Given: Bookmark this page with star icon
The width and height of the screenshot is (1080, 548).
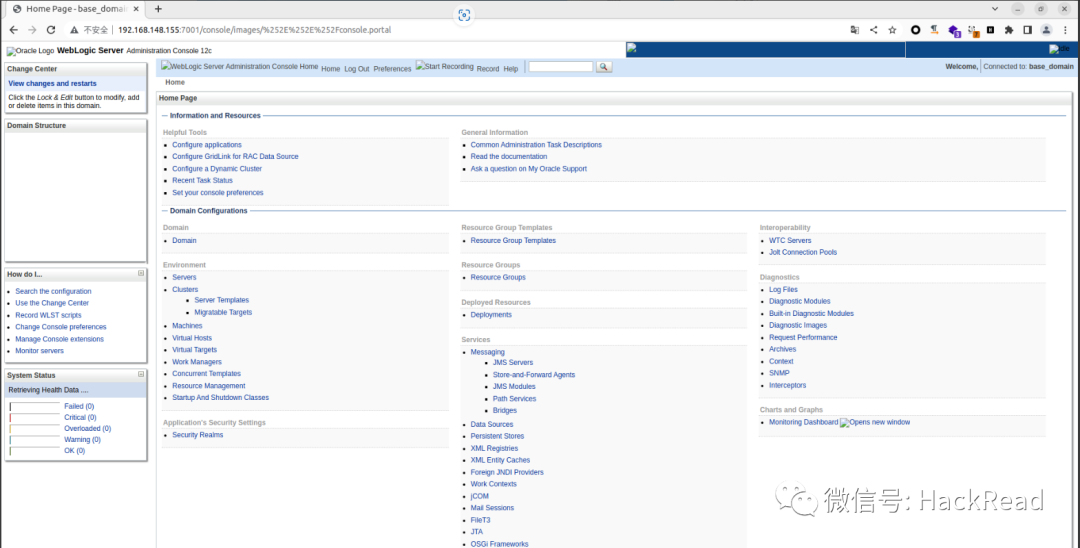Looking at the screenshot, I should 893,30.
